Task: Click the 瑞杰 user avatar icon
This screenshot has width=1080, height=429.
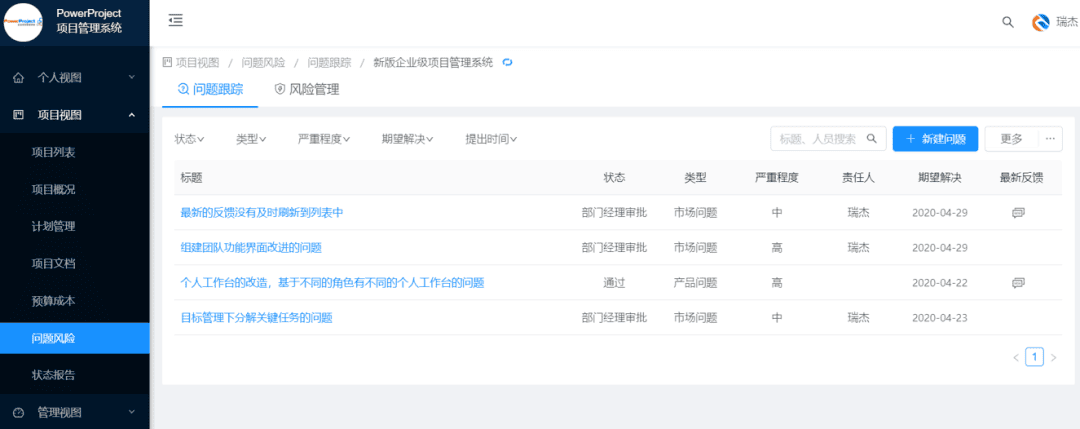Action: (x=1040, y=22)
